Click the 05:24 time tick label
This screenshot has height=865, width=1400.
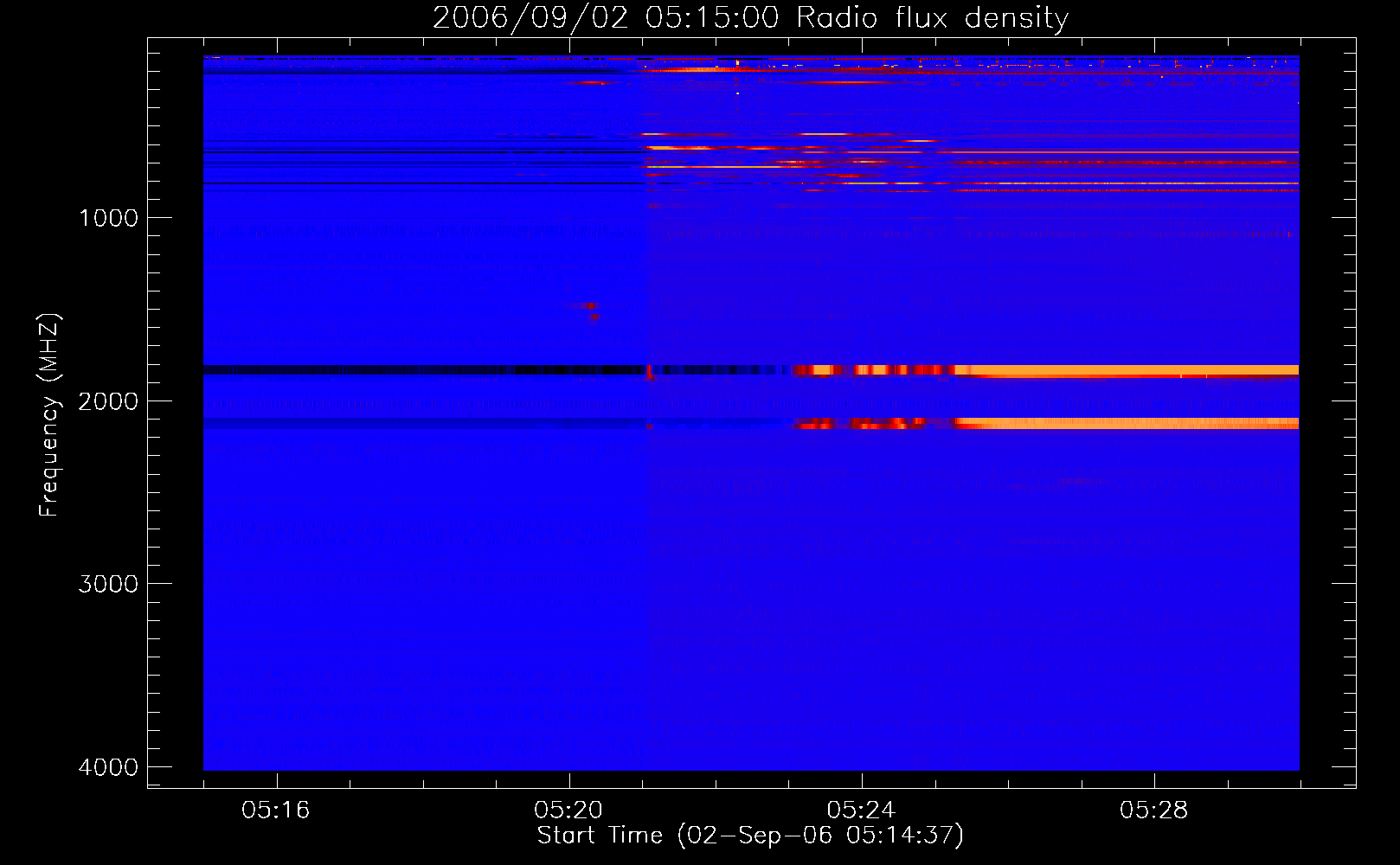pos(861,811)
